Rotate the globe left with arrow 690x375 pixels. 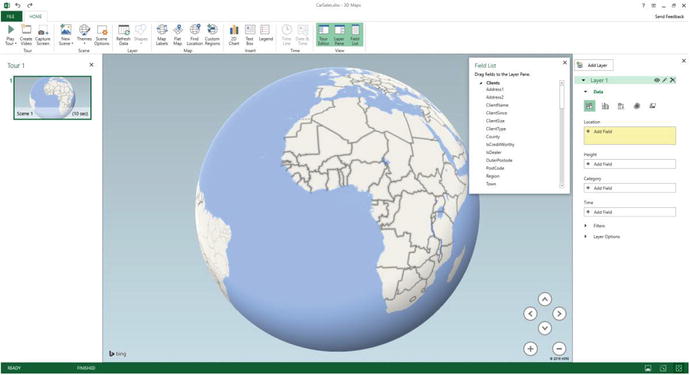[x=530, y=314]
